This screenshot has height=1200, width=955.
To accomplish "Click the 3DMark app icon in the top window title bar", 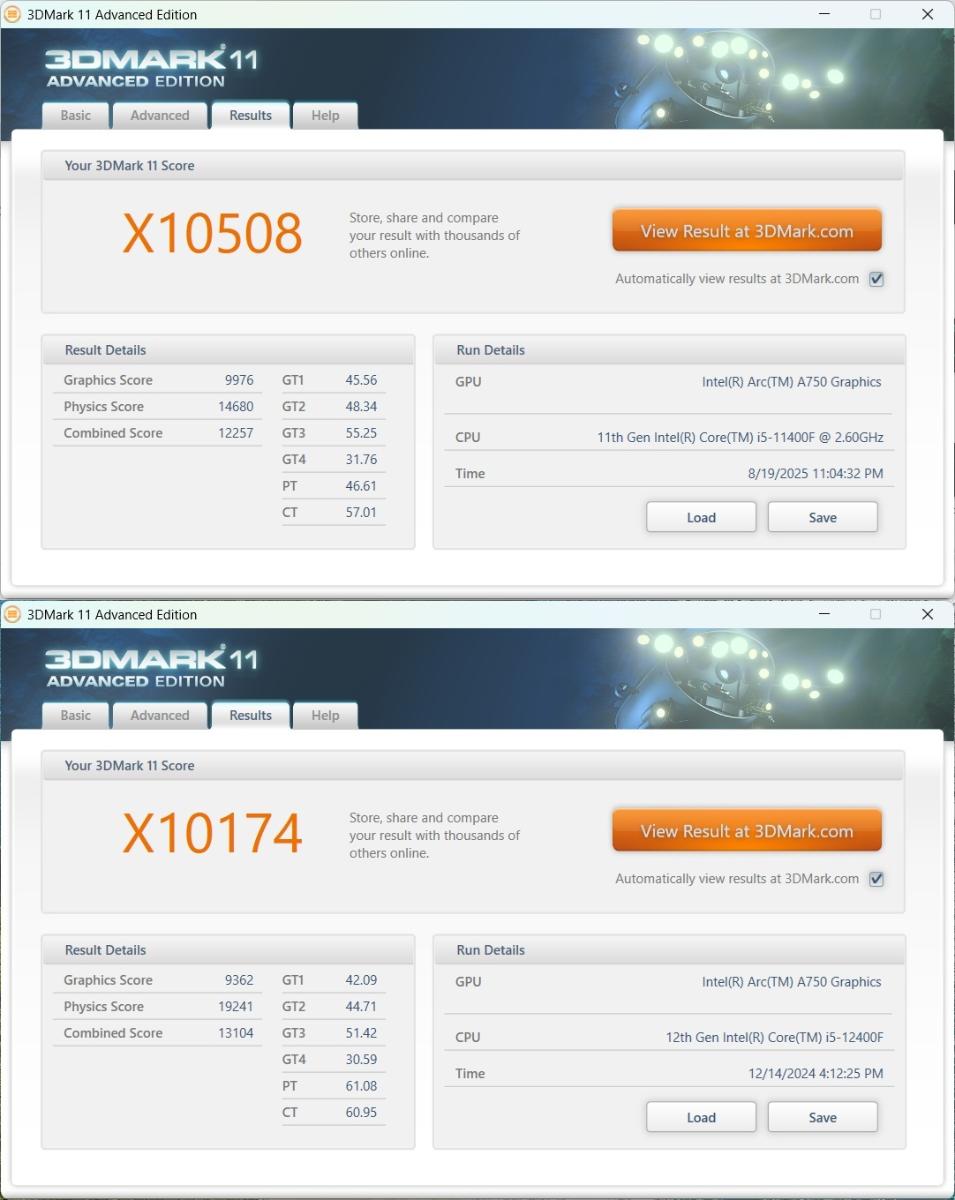I will (x=13, y=14).
